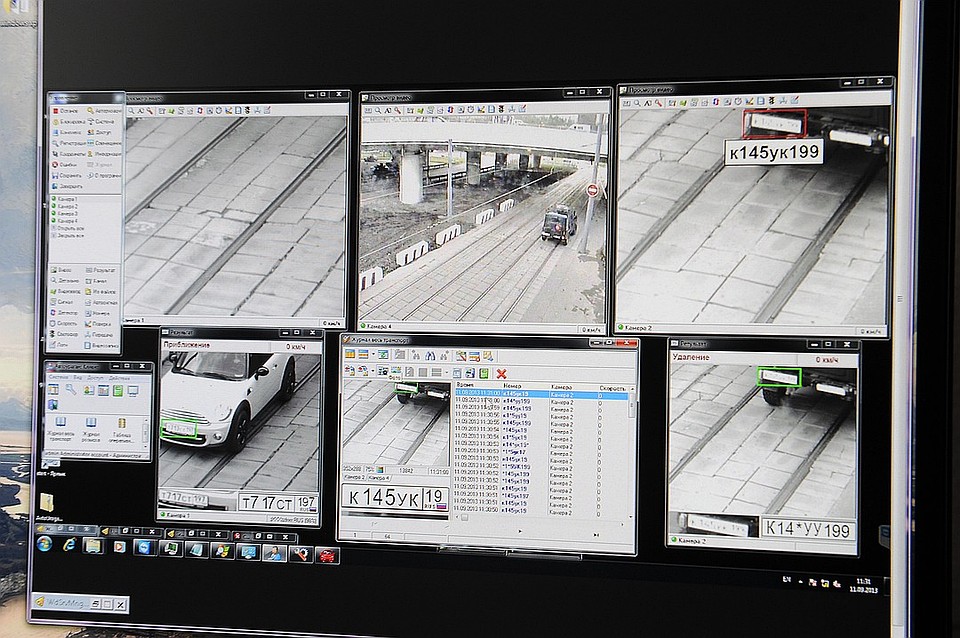
Task: Click Открыть все under the camera list
Action: (68, 228)
